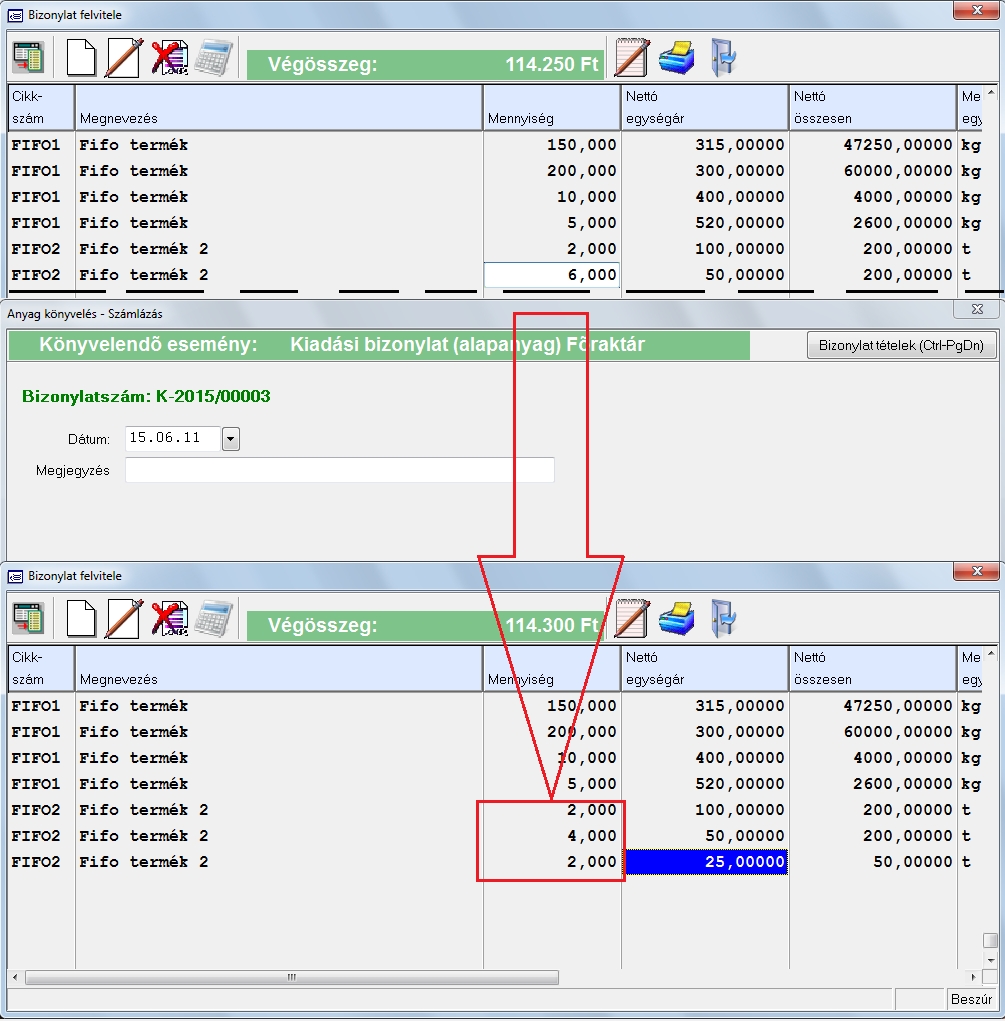Image resolution: width=1005 pixels, height=1021 pixels.
Task: Close the Anyag könyvelés - Számlázás dialog
Action: pyautogui.click(x=977, y=311)
